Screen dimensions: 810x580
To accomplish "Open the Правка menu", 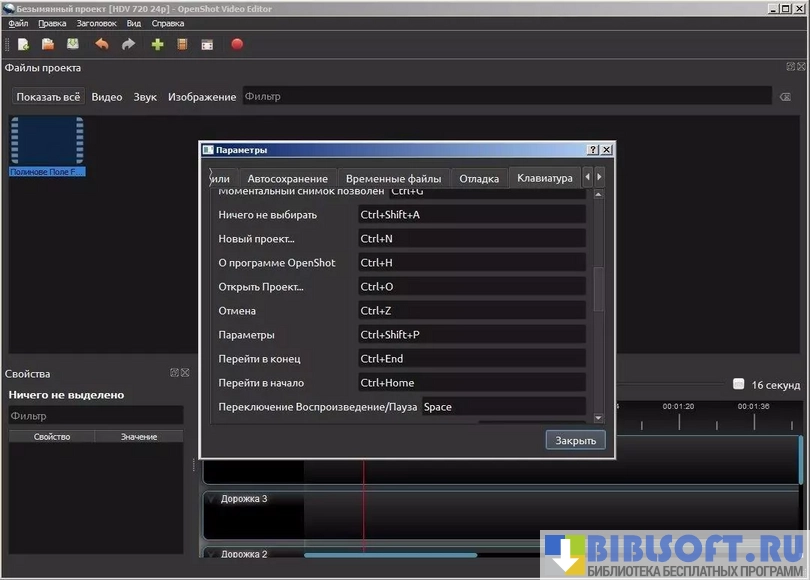I will (x=52, y=23).
